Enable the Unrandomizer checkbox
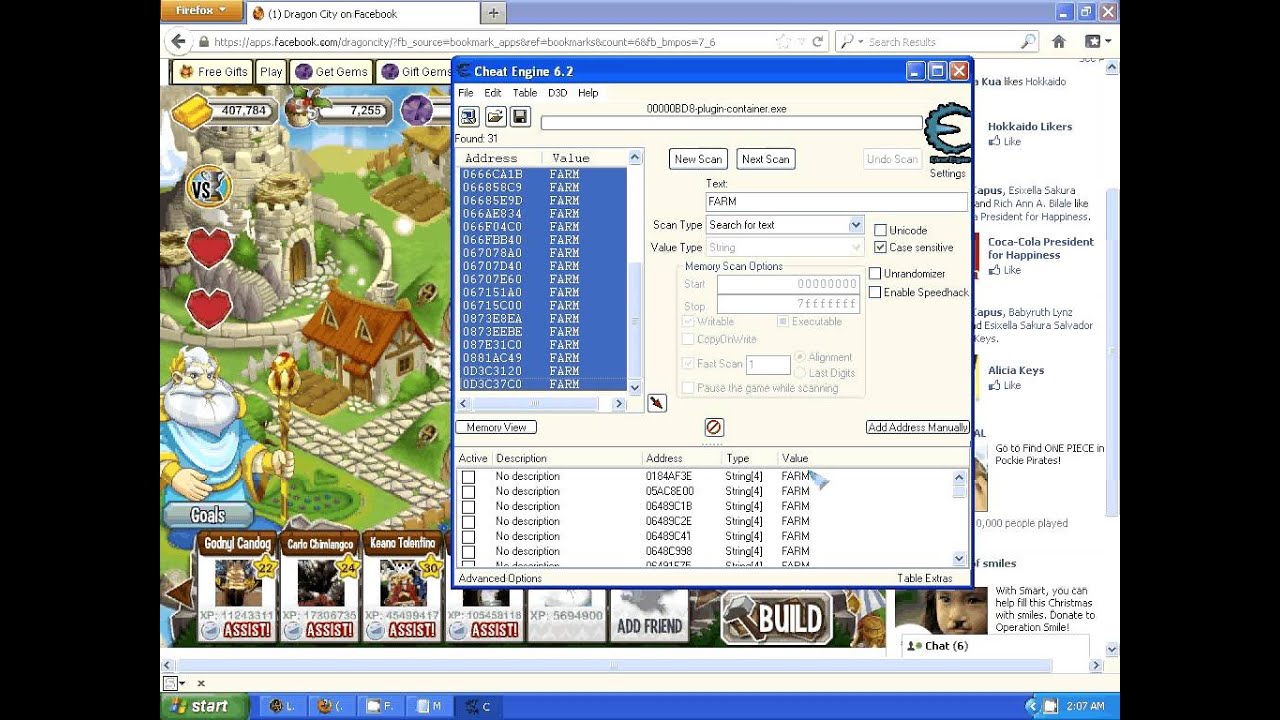1280x720 pixels. (x=875, y=273)
